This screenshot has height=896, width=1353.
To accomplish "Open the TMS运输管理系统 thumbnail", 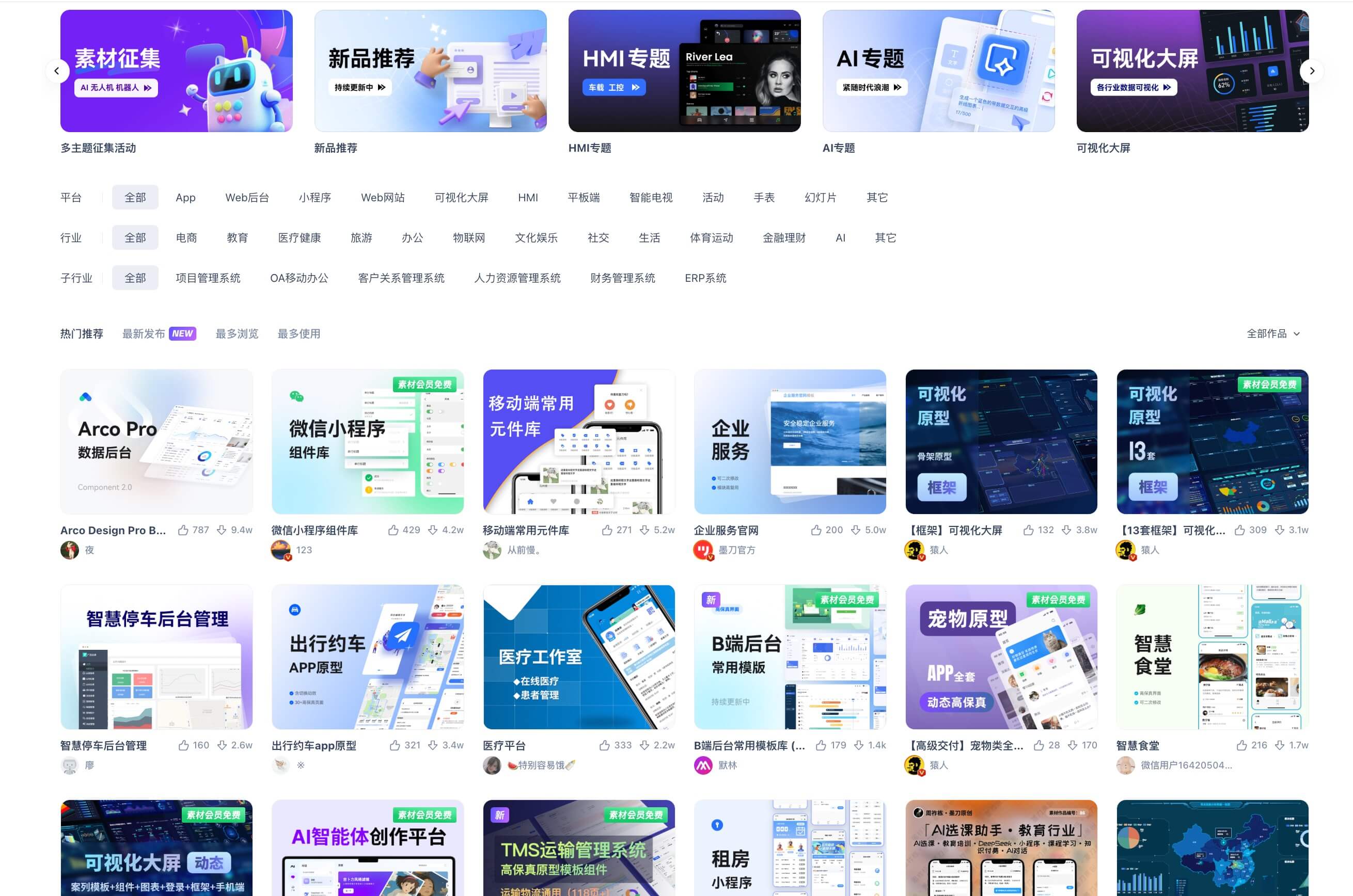I will point(579,848).
